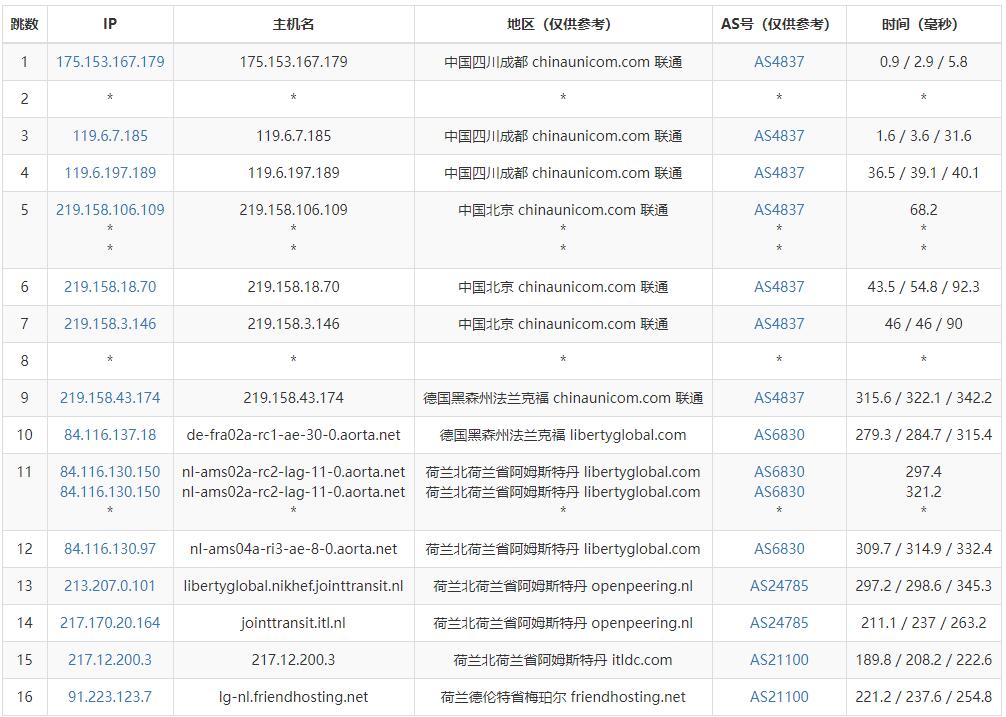Select hostname nl-ams04a-ri3-ae-8-0.aorta.net
The width and height of the screenshot is (1006, 717).
(x=293, y=549)
